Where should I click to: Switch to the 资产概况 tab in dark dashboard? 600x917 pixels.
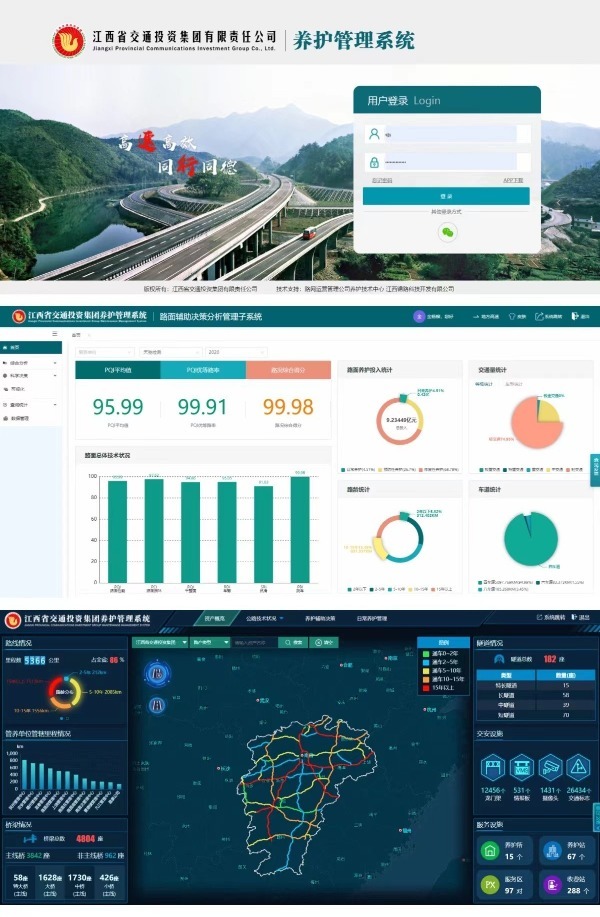click(215, 618)
